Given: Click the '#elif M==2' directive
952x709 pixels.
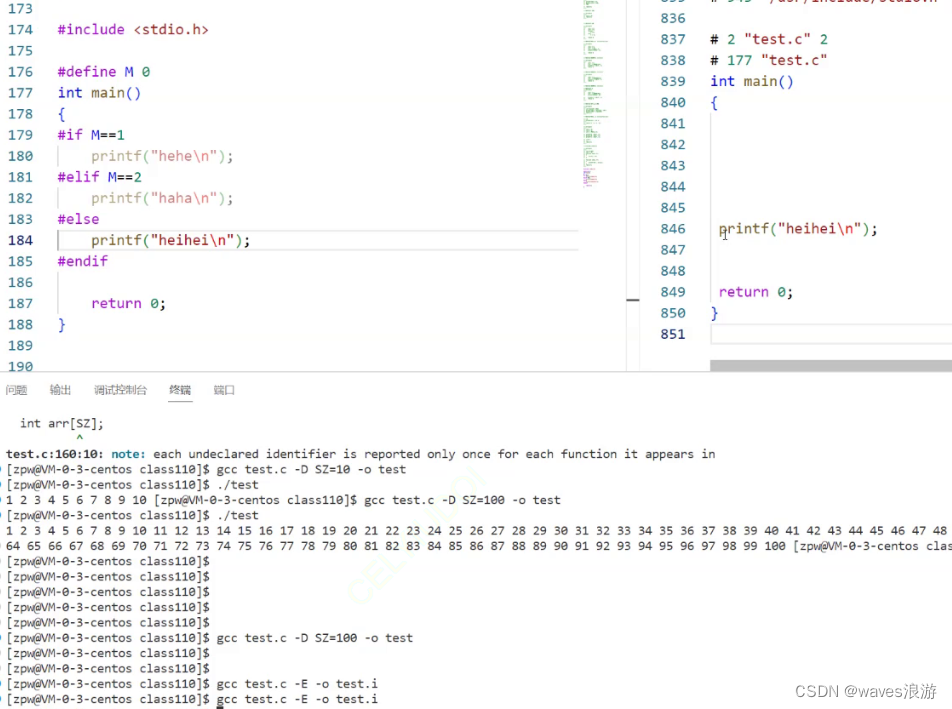Looking at the screenshot, I should (100, 177).
